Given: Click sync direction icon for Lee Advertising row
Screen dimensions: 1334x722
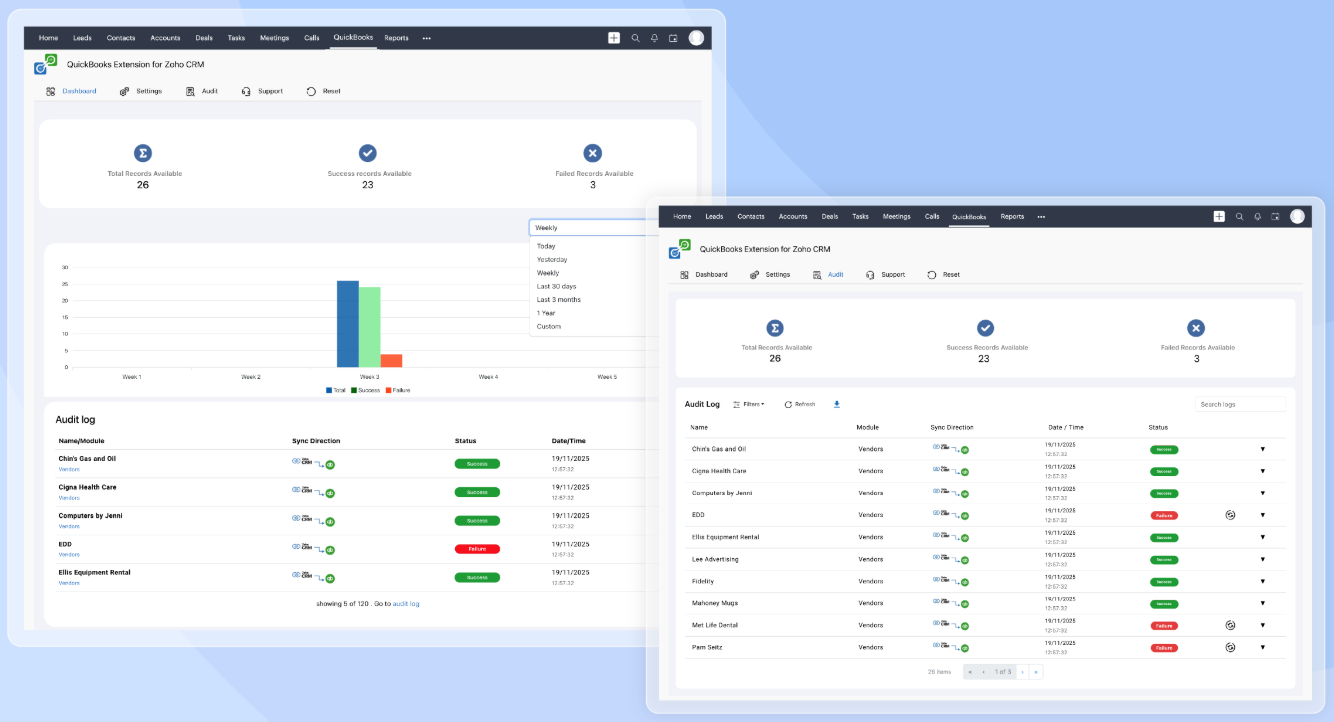Looking at the screenshot, I should pos(950,559).
